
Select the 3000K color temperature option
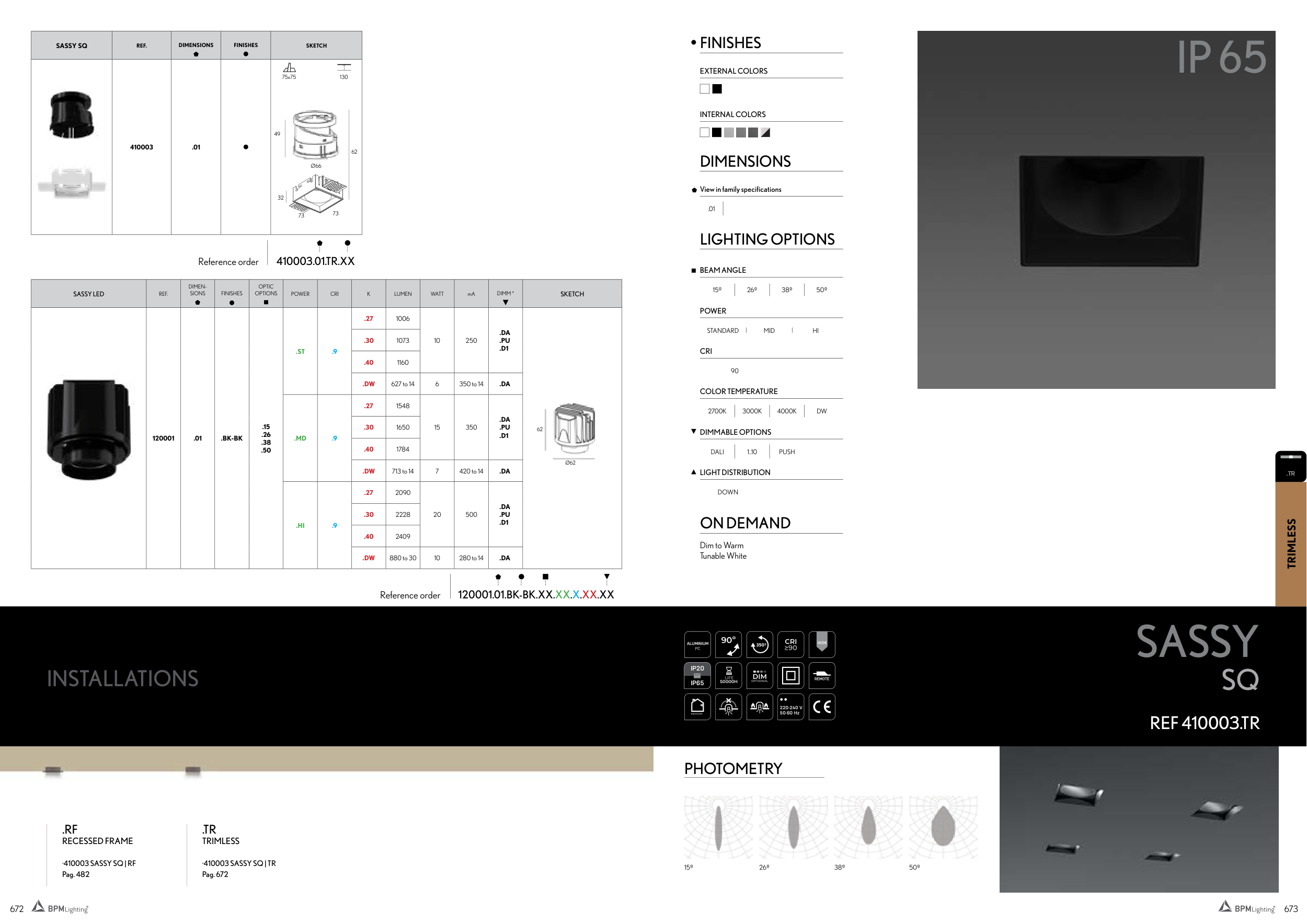751,411
